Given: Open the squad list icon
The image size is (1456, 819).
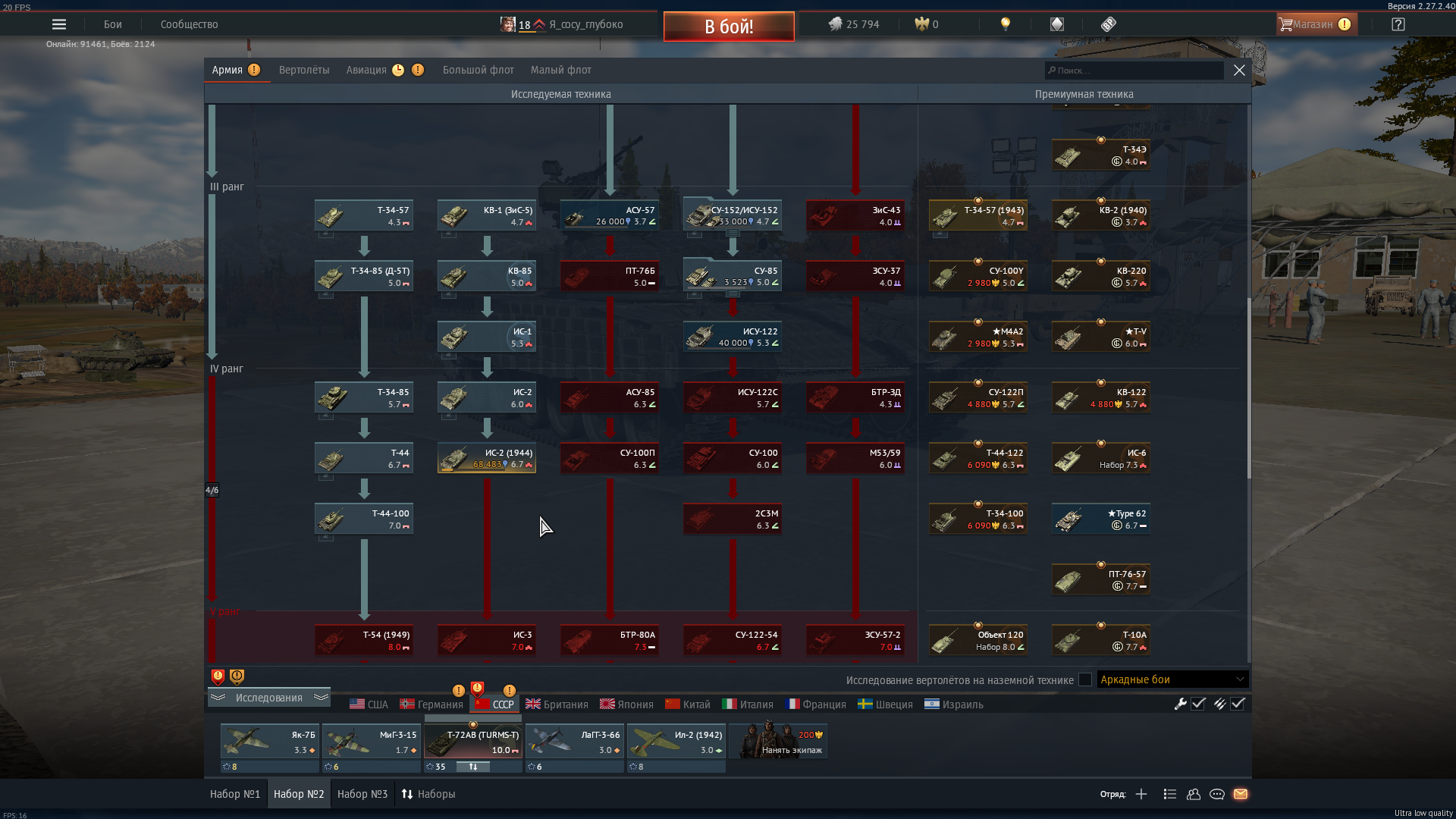Looking at the screenshot, I should (x=1170, y=794).
